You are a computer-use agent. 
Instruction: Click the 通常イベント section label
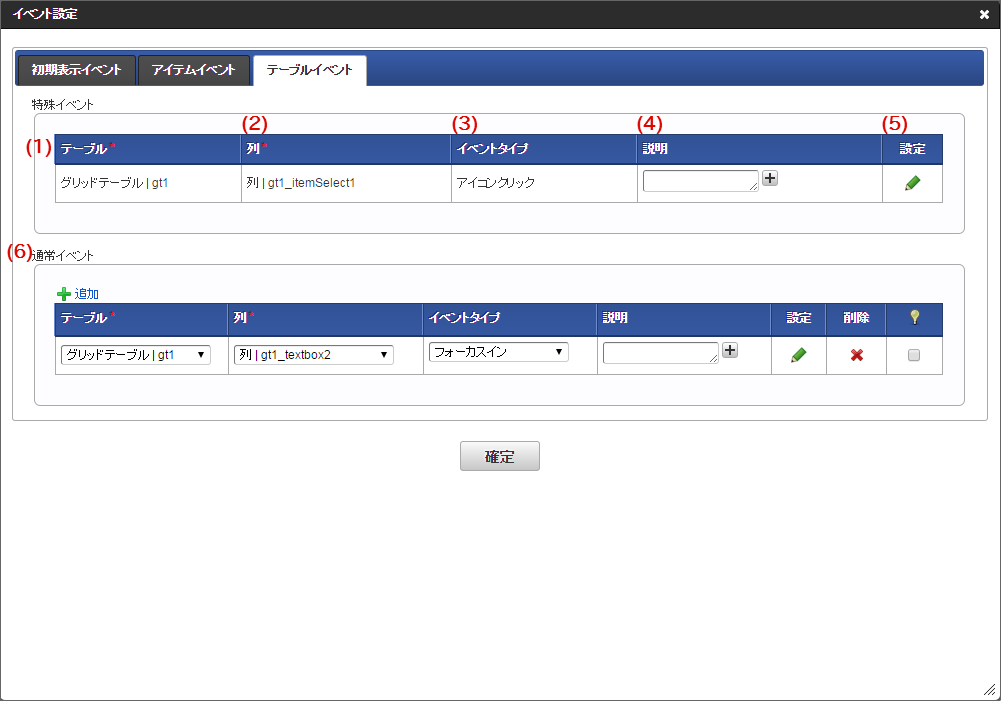pos(63,256)
